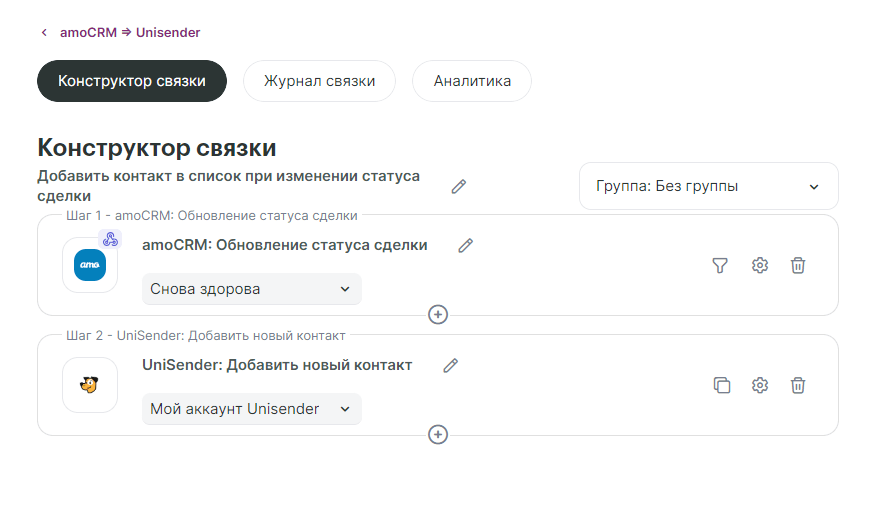The image size is (873, 508).
Task: Go back using the left chevron arrow
Action: (x=44, y=33)
